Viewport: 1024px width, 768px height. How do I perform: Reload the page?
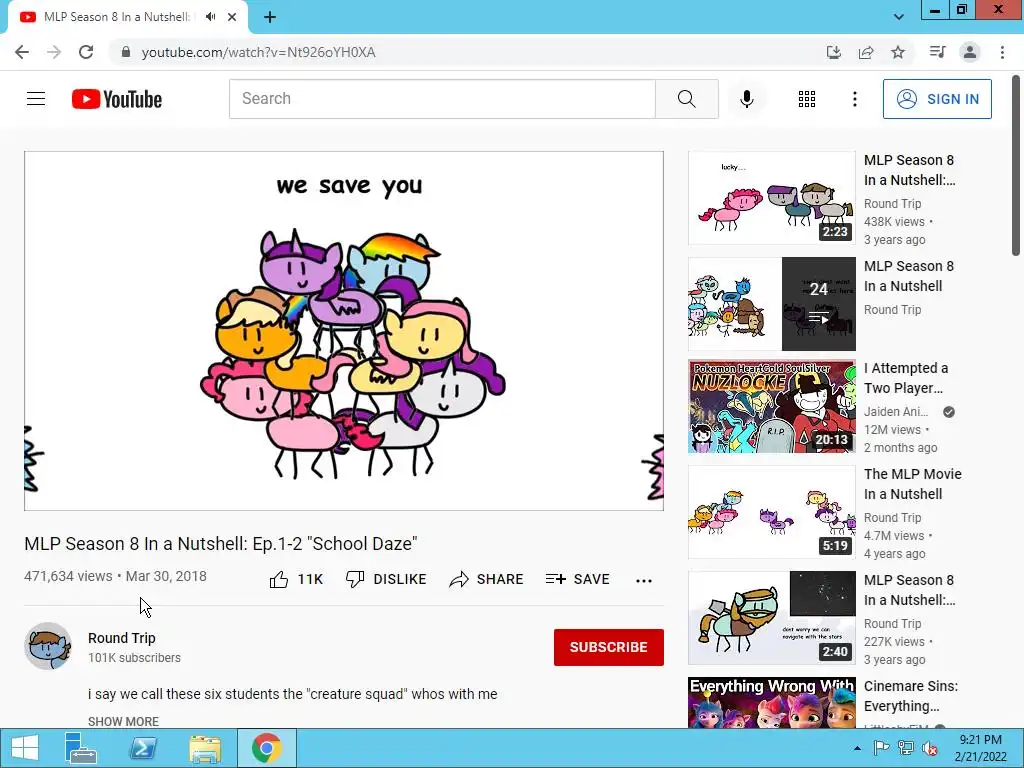tap(86, 52)
